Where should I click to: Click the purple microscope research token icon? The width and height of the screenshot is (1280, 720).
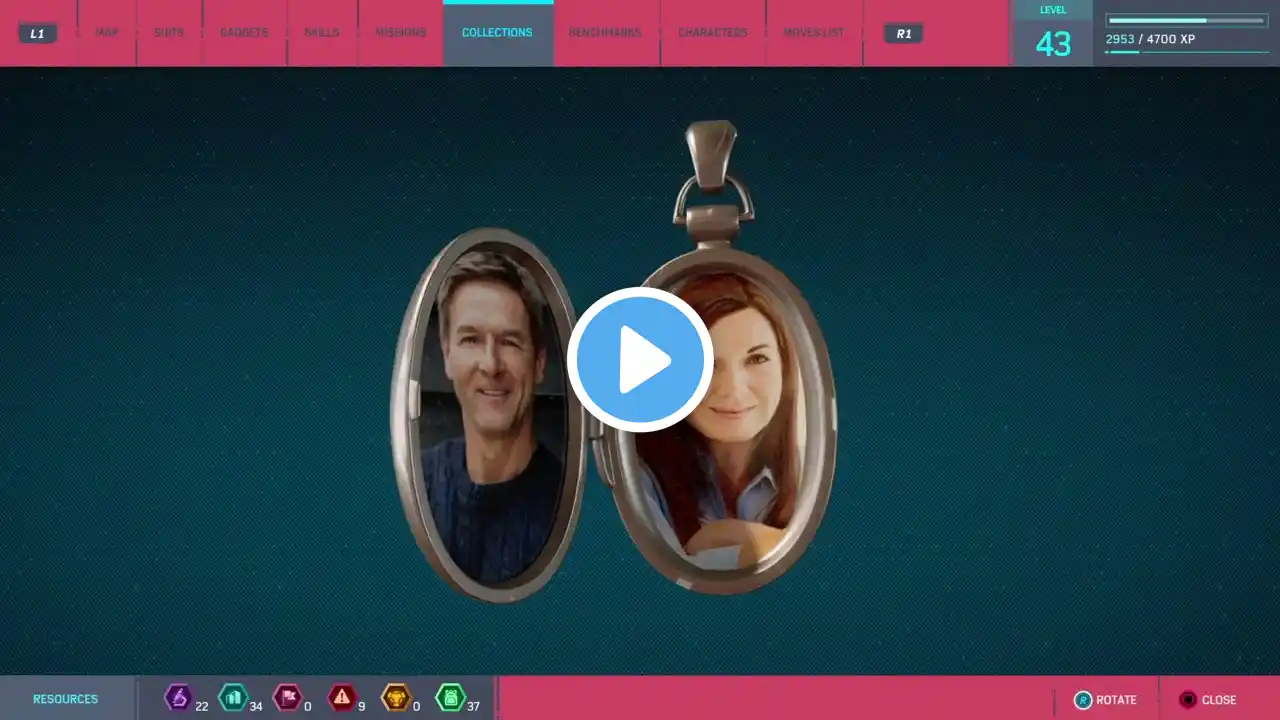(x=178, y=697)
